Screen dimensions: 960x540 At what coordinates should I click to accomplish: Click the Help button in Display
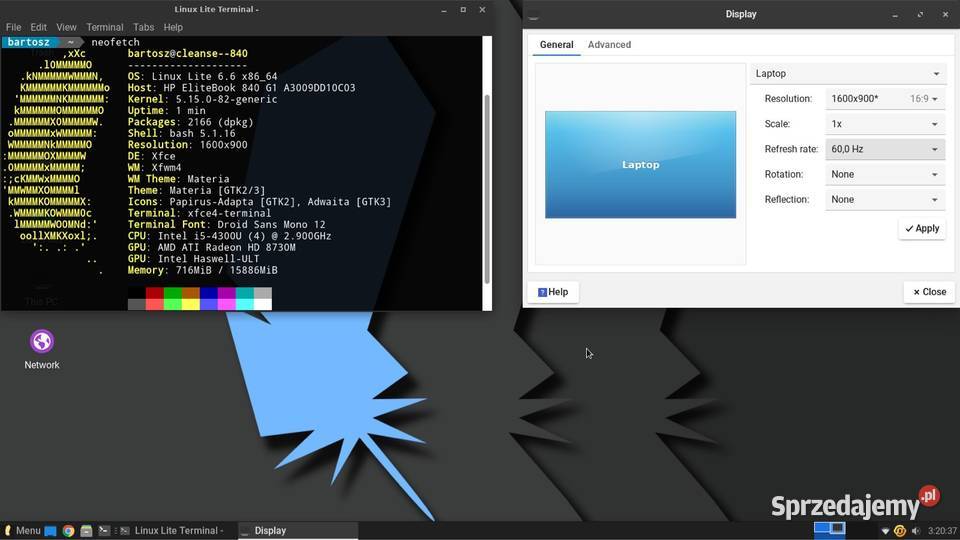[553, 292]
